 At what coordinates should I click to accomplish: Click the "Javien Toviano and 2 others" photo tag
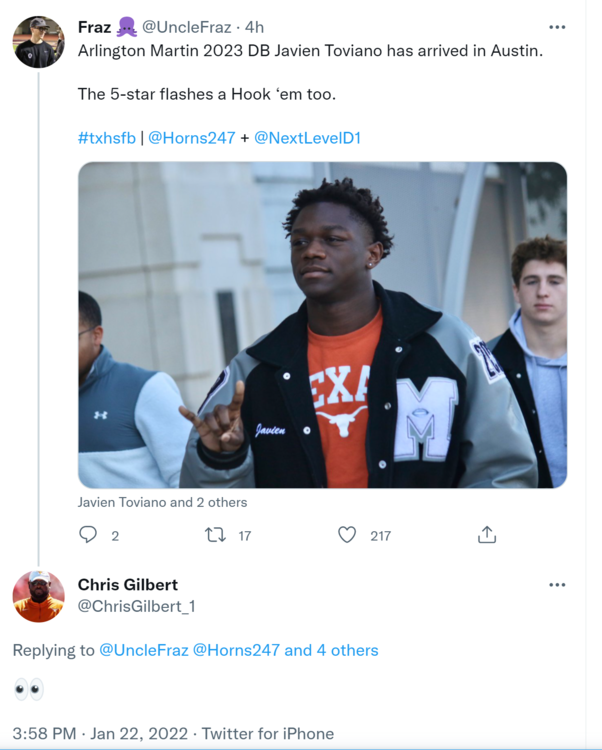coord(162,502)
